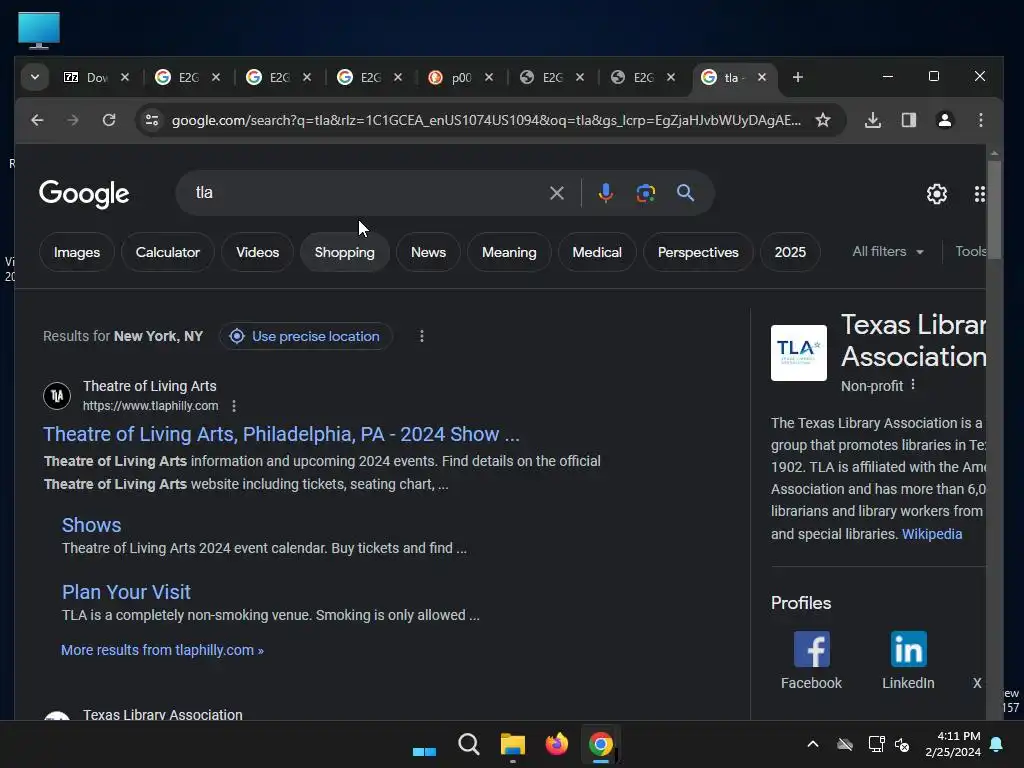Open Firefox from taskbar
The width and height of the screenshot is (1024, 768).
click(x=556, y=744)
